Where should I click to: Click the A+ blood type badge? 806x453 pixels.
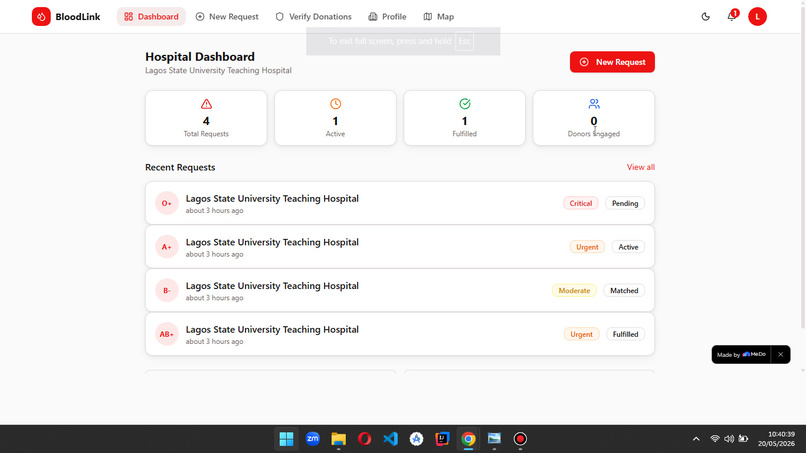[x=167, y=247]
